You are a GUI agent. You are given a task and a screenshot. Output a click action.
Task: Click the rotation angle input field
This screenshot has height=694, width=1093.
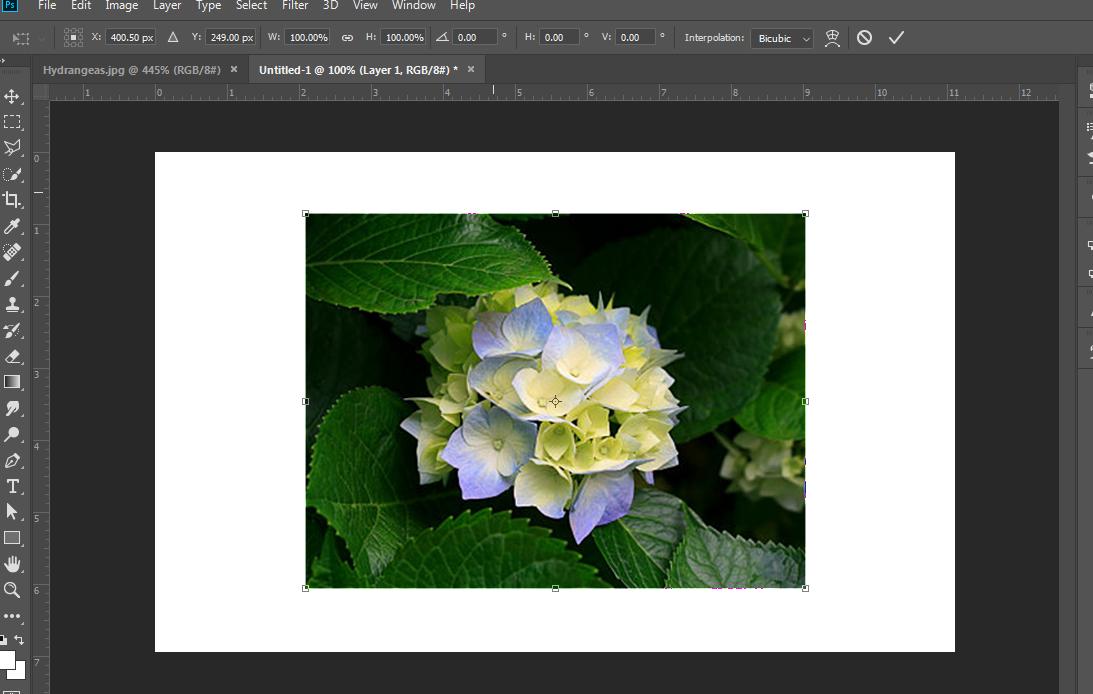pos(475,38)
